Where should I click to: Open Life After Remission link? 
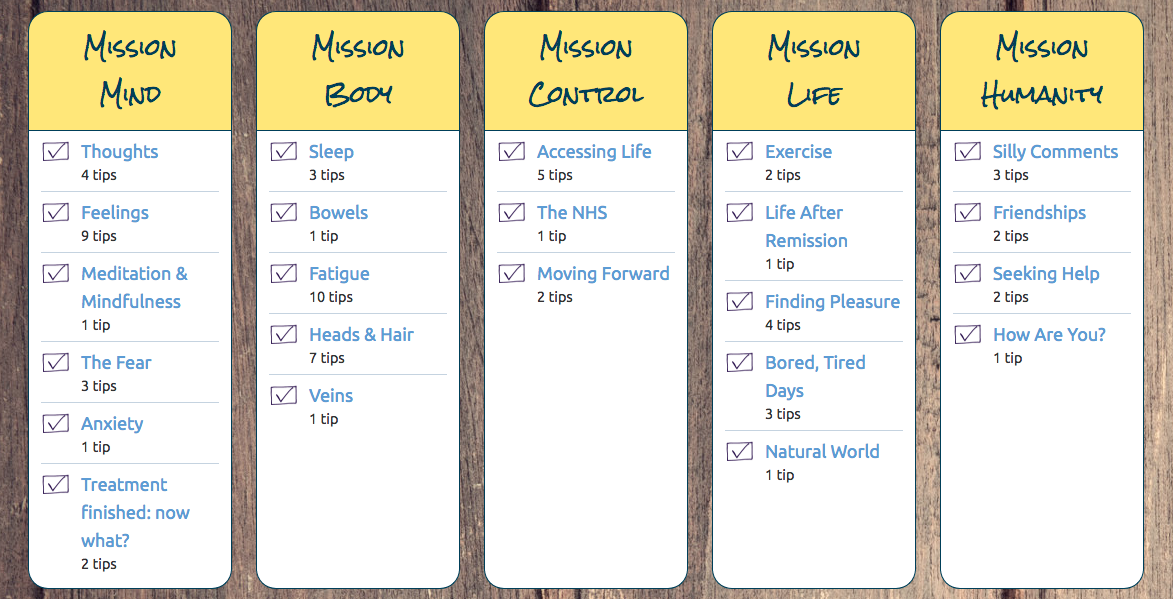(806, 227)
